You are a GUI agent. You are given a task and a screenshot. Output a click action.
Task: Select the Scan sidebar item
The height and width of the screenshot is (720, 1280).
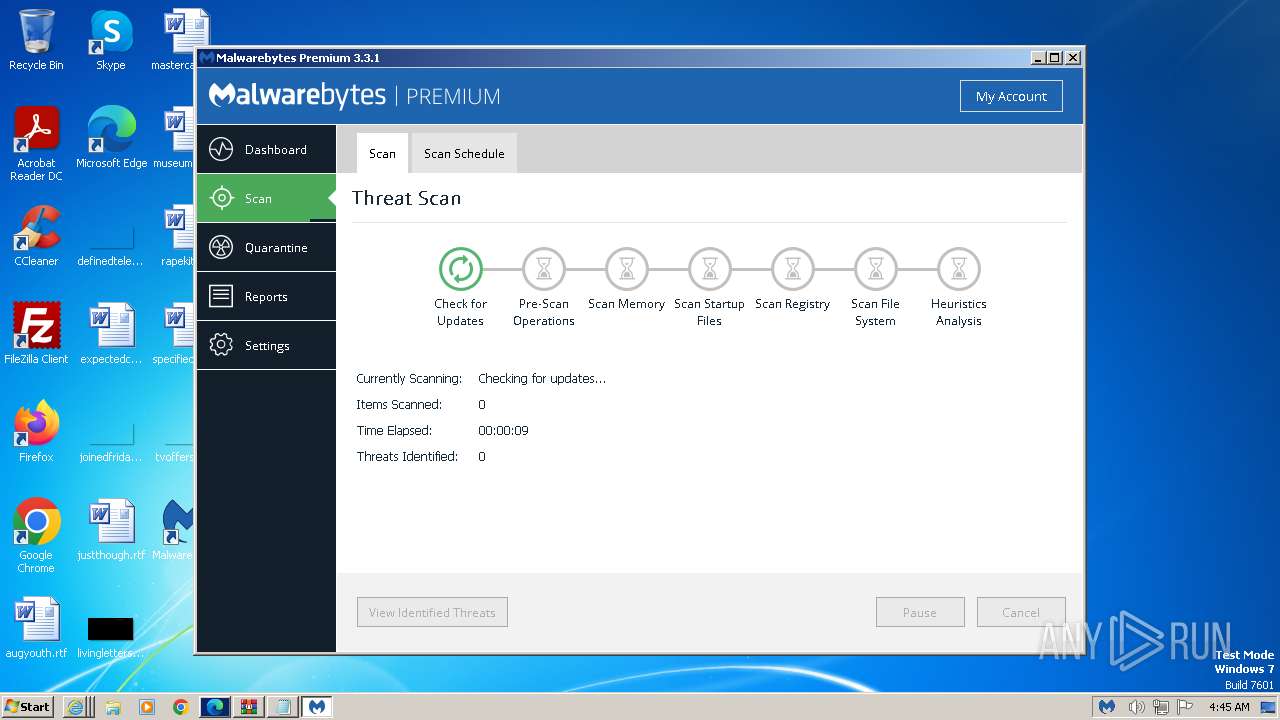pos(266,198)
